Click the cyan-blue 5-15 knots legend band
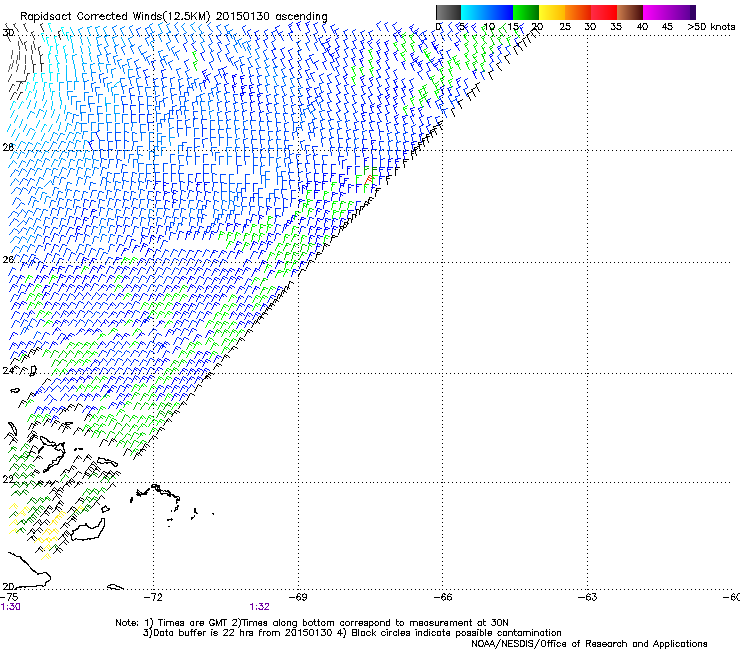This screenshot has width=740, height=650. (x=487, y=12)
